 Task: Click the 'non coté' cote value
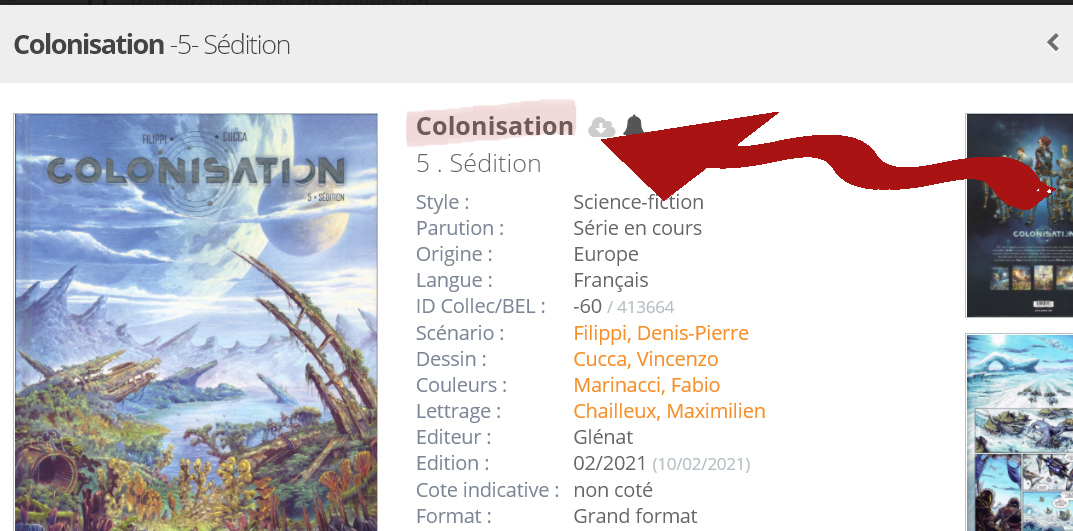612,490
